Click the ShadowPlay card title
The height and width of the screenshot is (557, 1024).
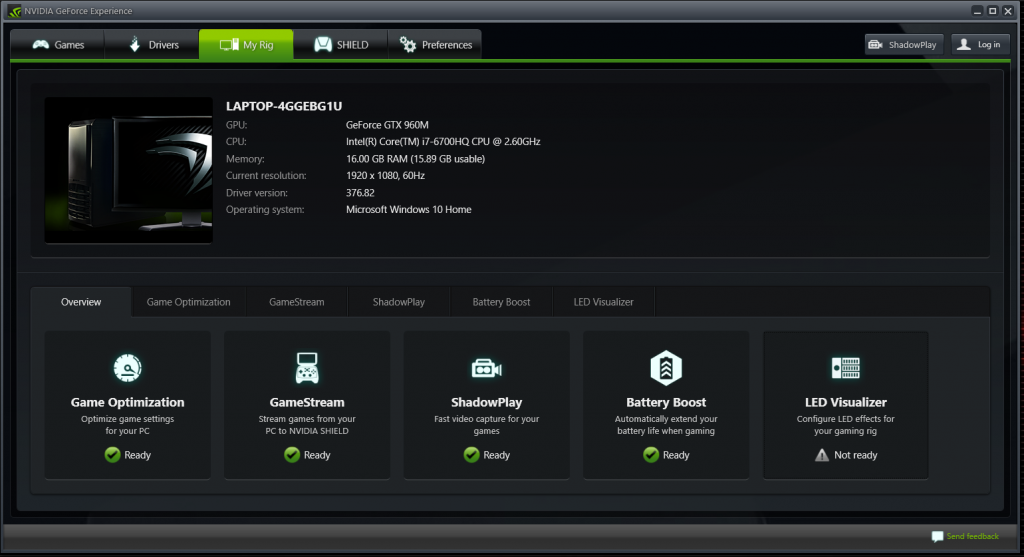(487, 402)
